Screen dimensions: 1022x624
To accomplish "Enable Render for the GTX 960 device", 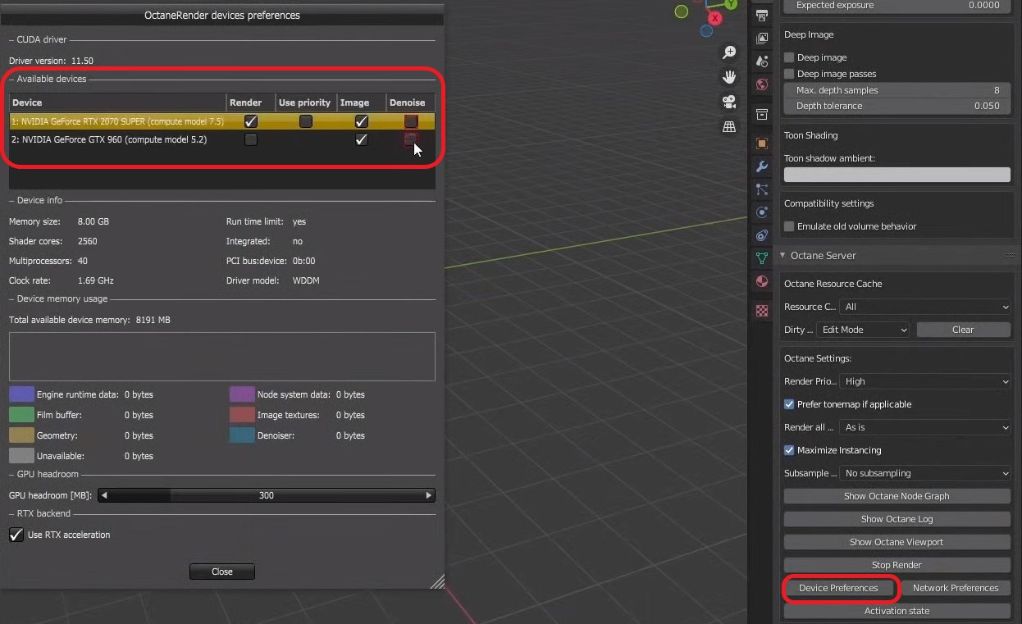I will point(251,140).
